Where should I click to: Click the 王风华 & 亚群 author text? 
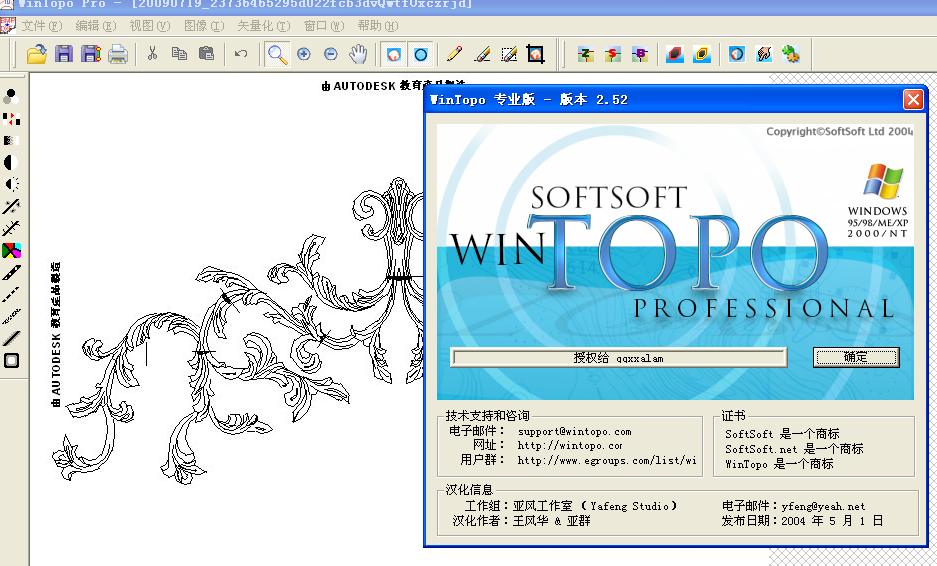tap(552, 521)
